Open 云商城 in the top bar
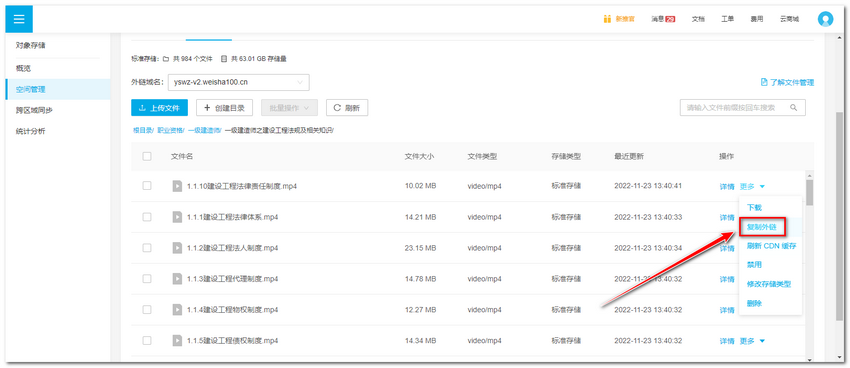This screenshot has height=368, width=850. coord(789,19)
